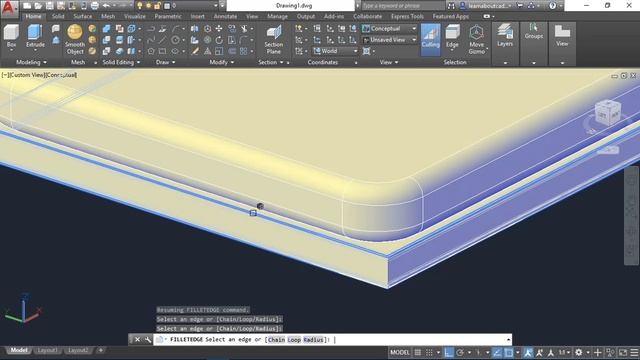Cancel command with the X on command line

138,340
